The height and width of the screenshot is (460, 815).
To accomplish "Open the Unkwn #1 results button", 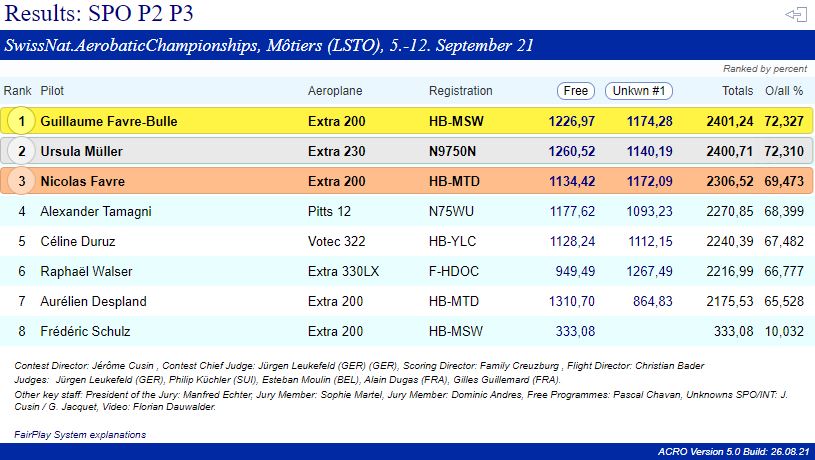I will click(639, 91).
